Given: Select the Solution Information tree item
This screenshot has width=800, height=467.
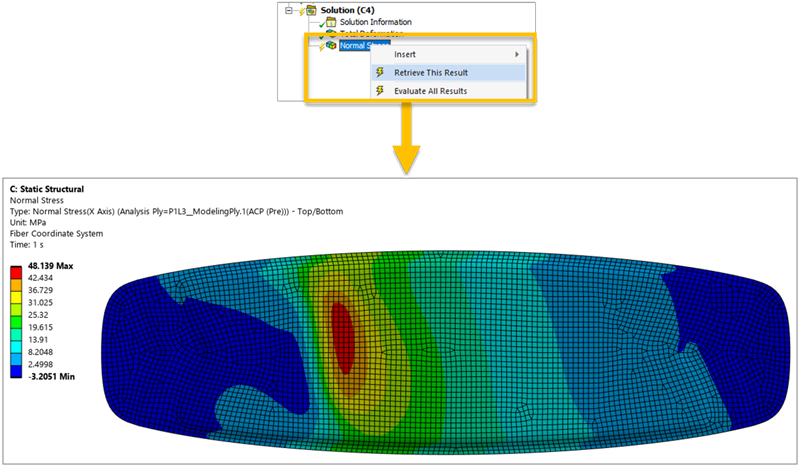Looking at the screenshot, I should point(375,21).
